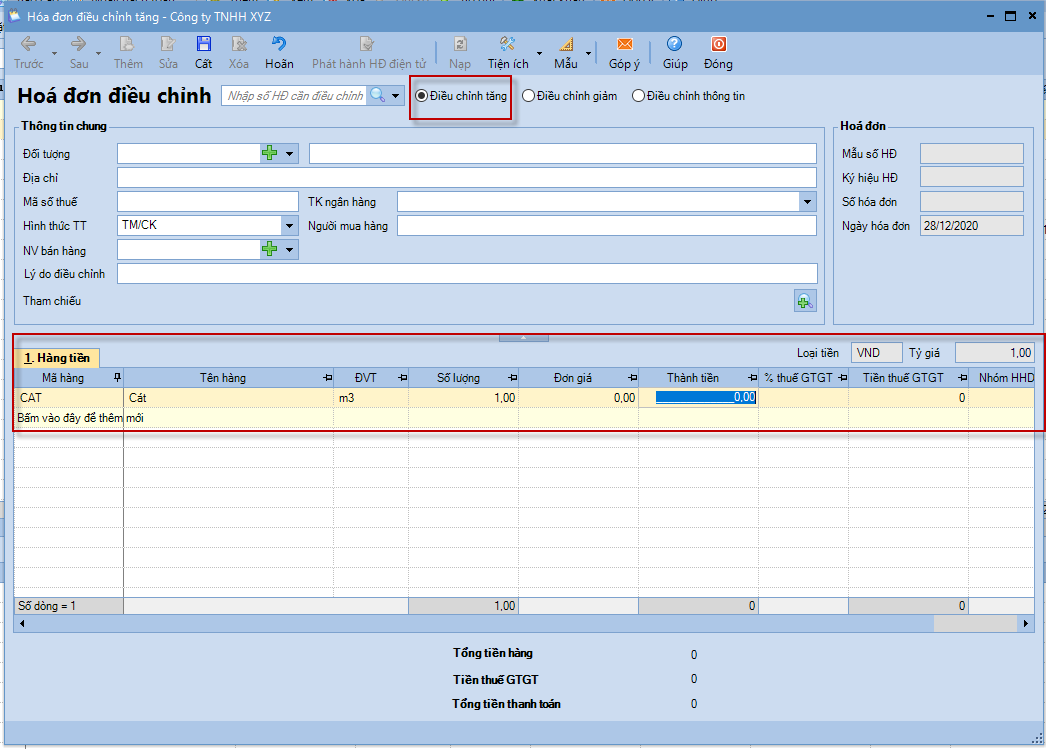Pin the Số lượng column
This screenshot has width=1046, height=749.
point(512,378)
